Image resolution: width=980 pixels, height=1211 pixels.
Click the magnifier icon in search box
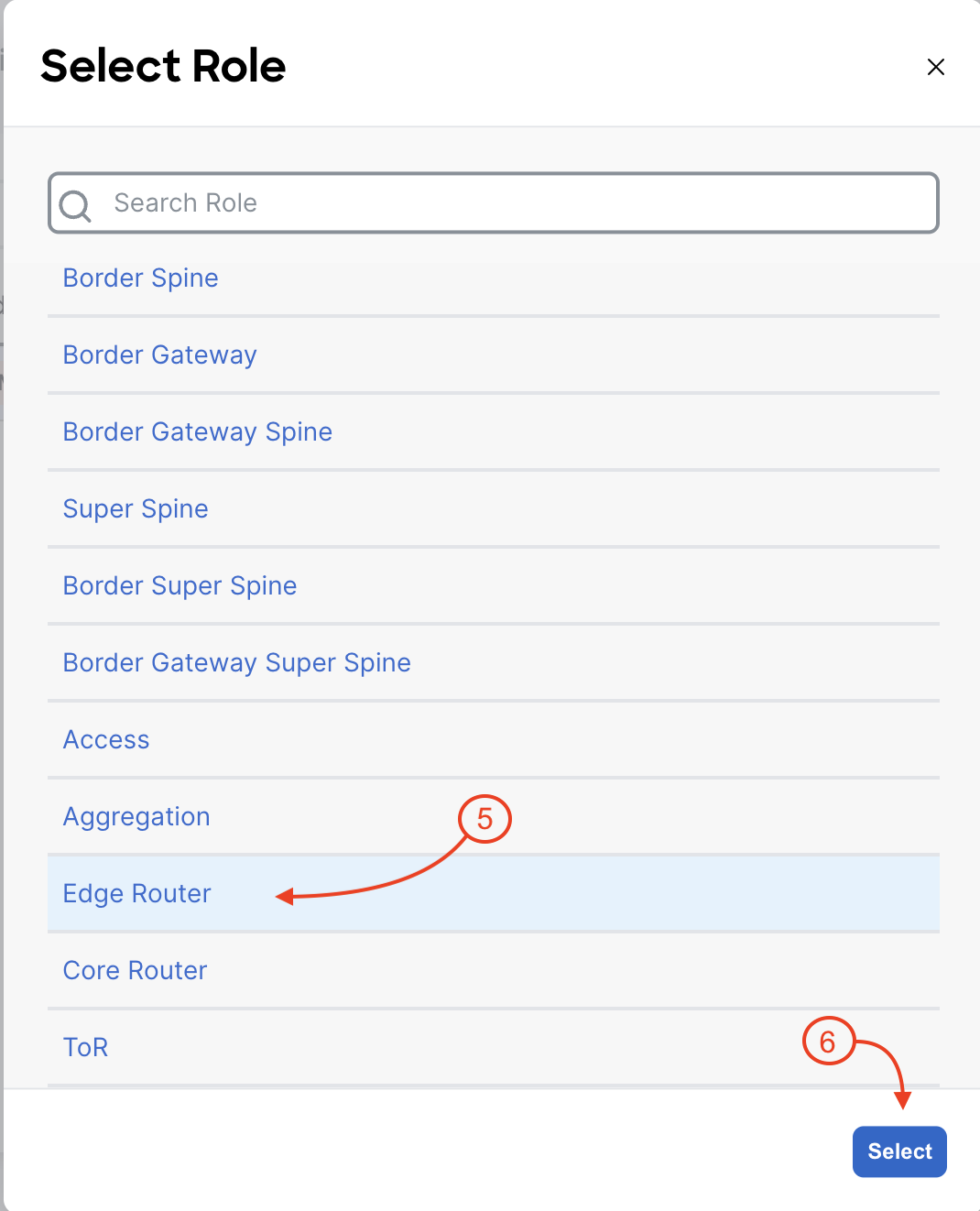(75, 205)
